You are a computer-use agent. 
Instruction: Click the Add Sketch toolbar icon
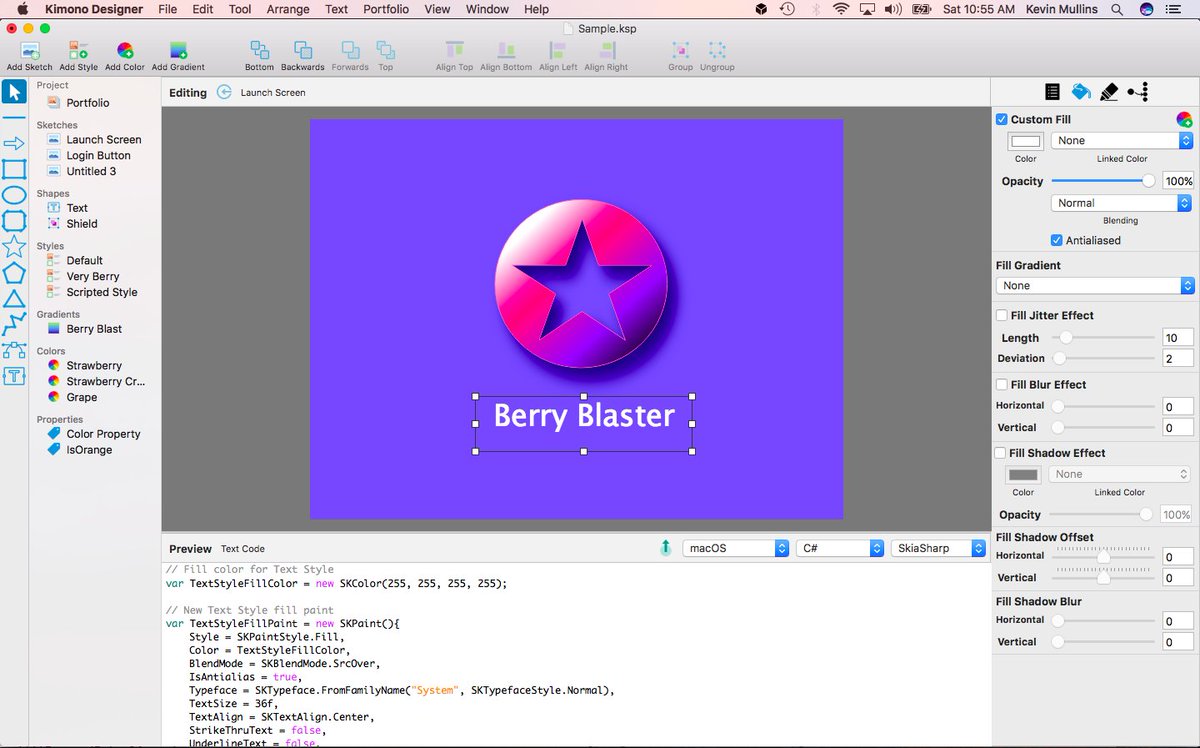tap(28, 50)
